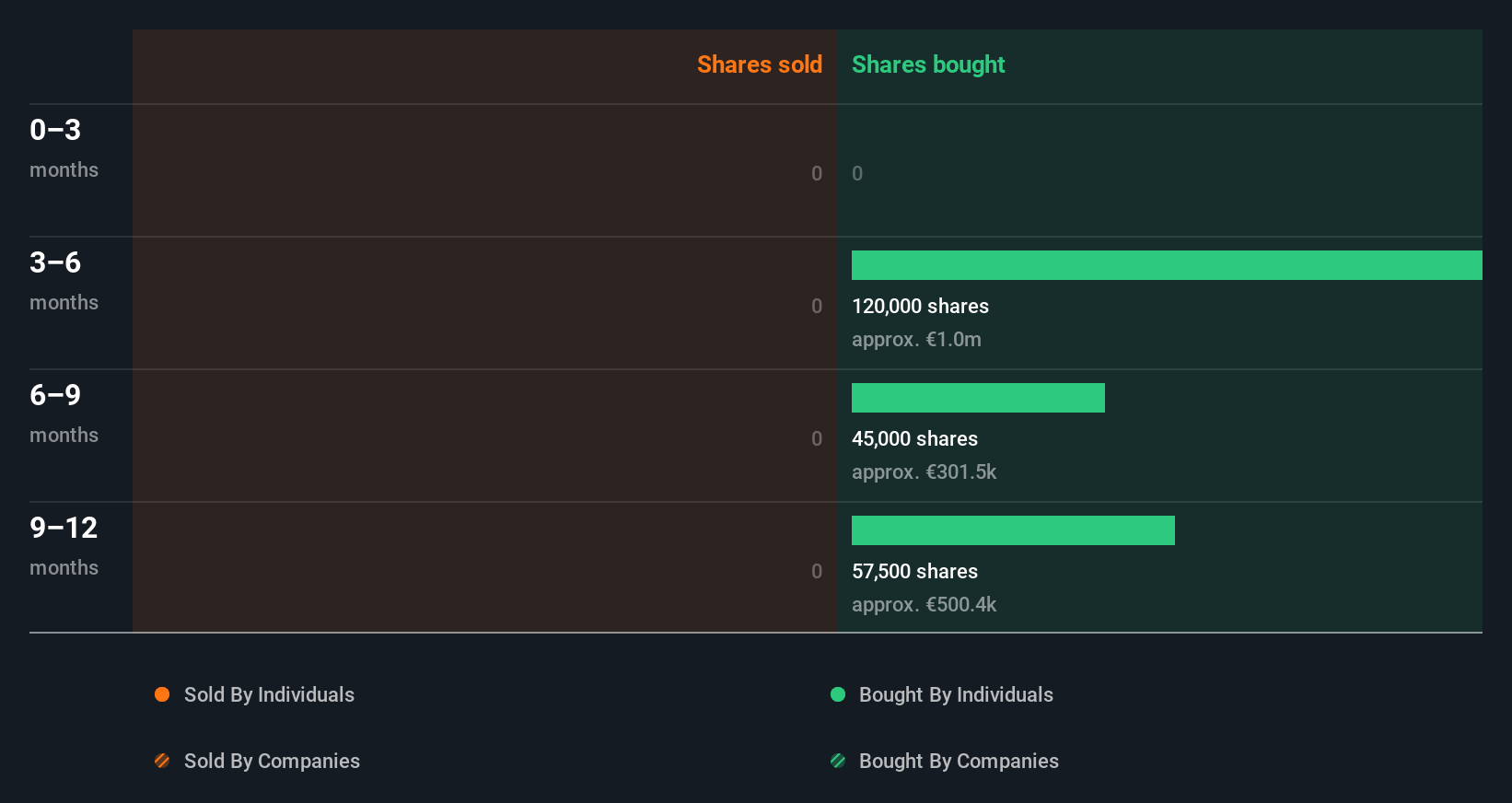
Task: Click the shares sold zero in 6–9 months row
Action: 817,438
